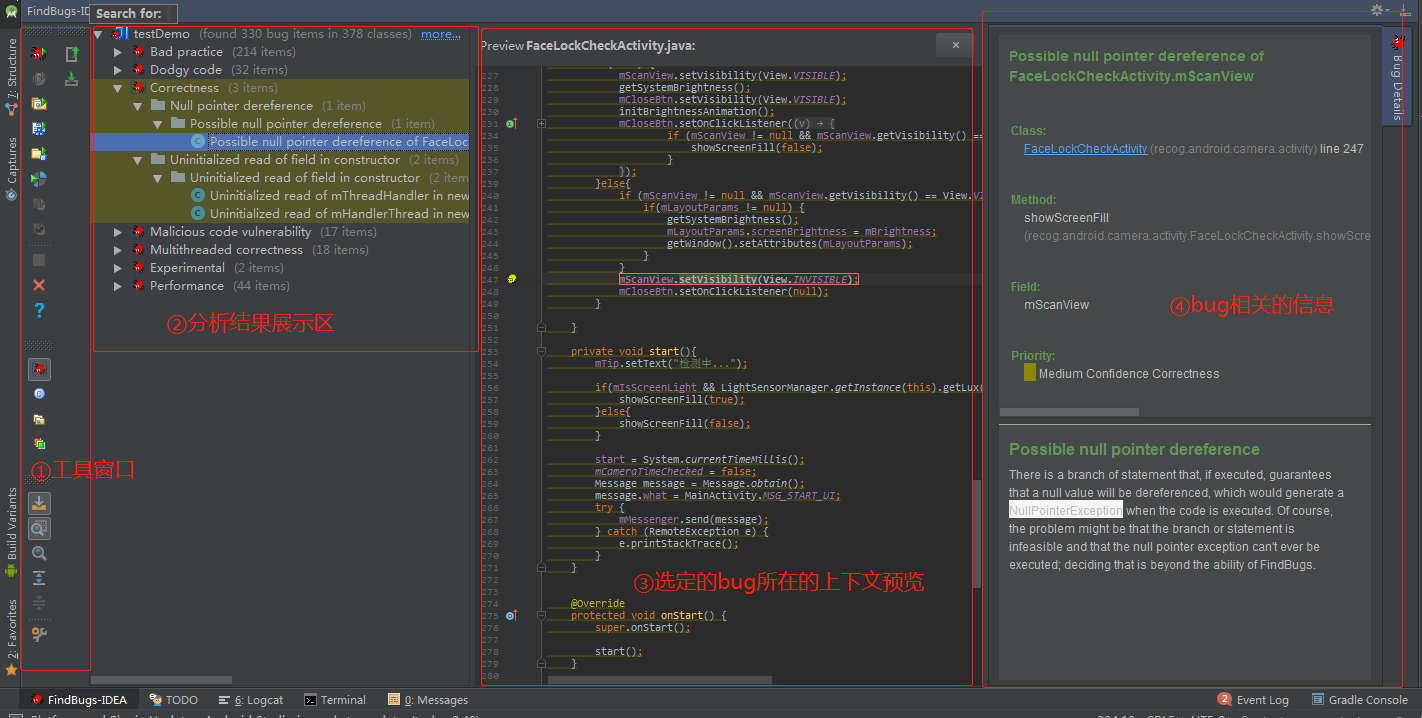
Task: Toggle group by bug category button
Action: 39,370
